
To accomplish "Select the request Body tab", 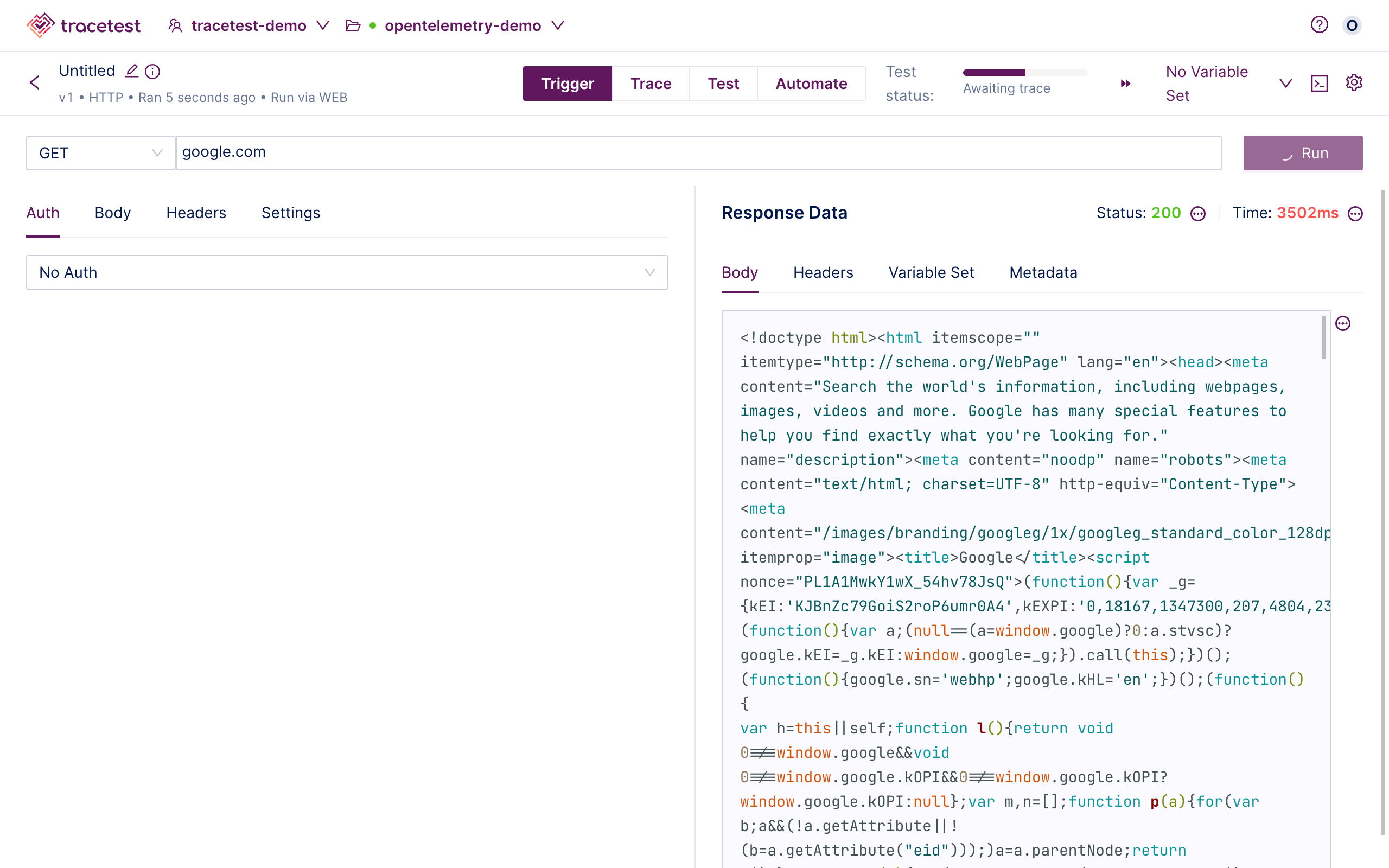I will click(x=112, y=213).
